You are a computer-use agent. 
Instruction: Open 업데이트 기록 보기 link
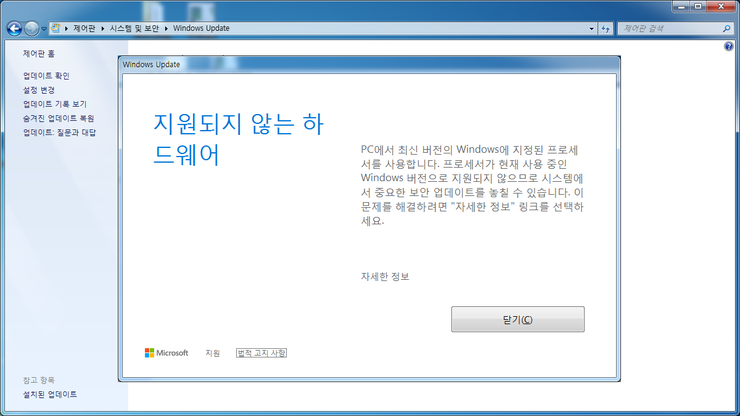point(55,104)
